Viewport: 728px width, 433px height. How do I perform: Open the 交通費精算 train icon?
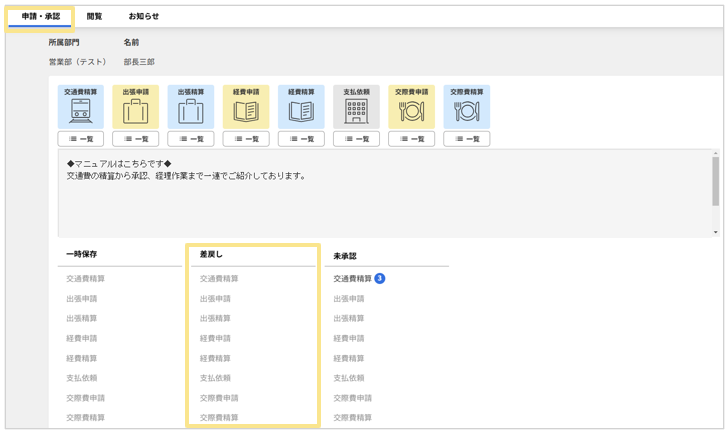(80, 108)
